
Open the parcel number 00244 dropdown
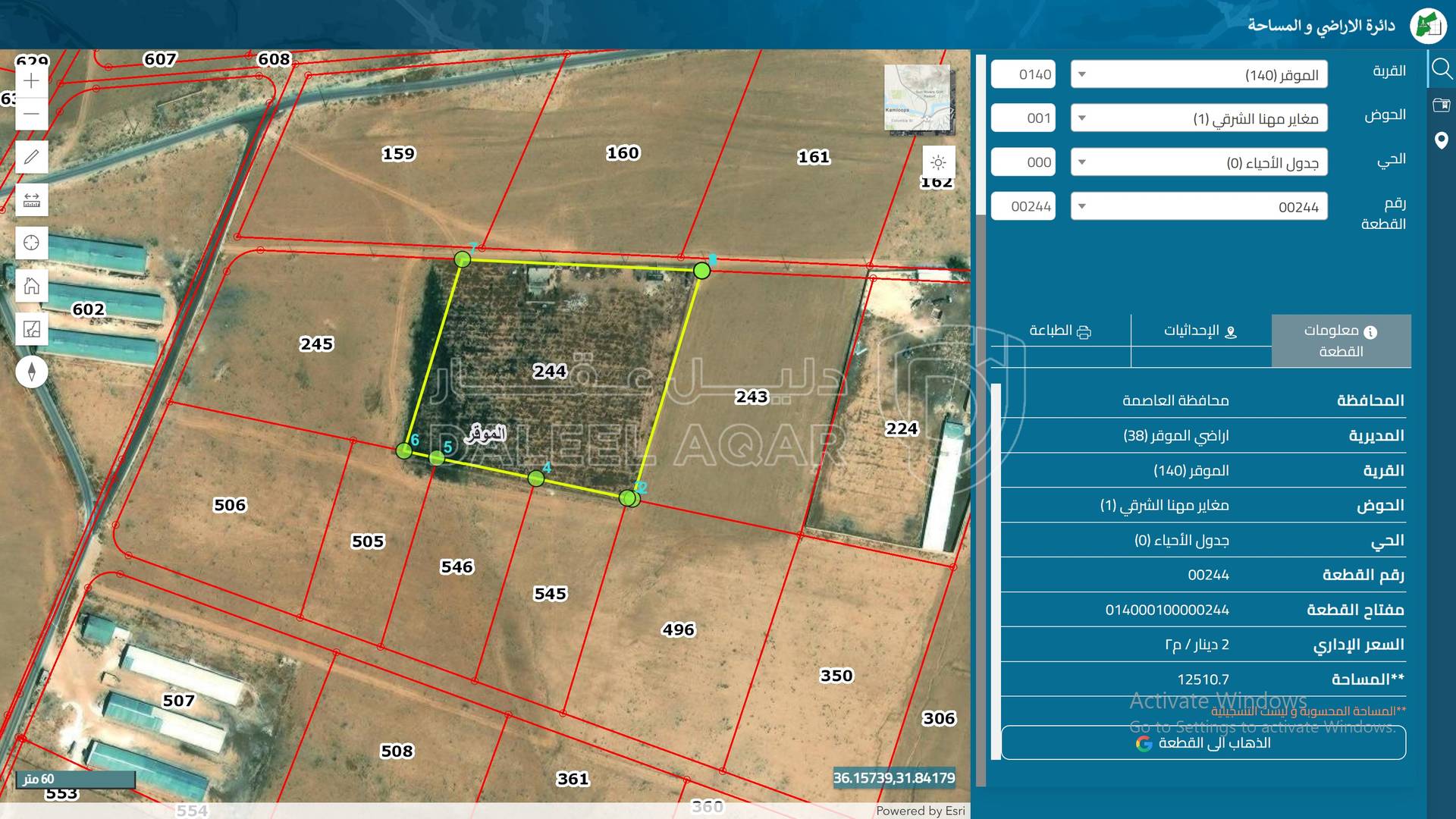point(1198,206)
